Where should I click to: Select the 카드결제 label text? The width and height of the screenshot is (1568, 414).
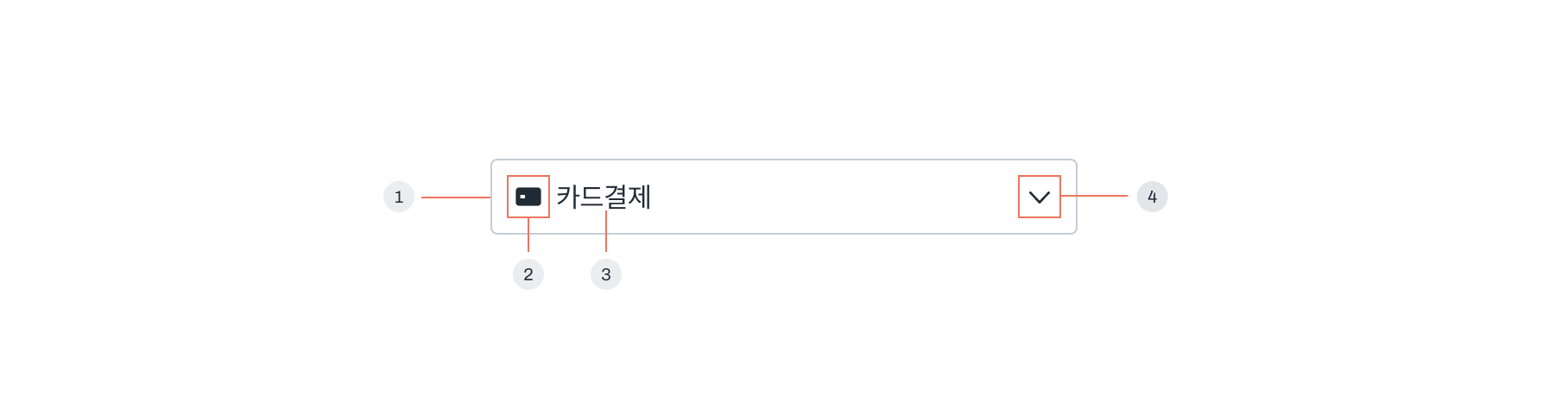604,197
